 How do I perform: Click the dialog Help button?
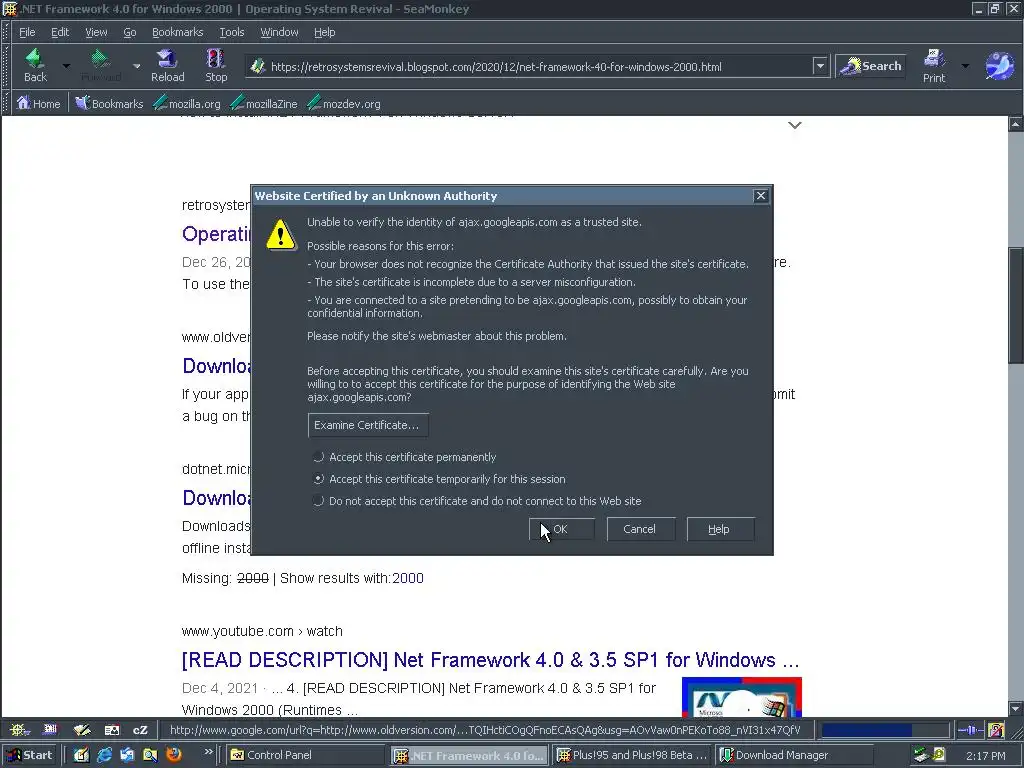click(x=720, y=529)
